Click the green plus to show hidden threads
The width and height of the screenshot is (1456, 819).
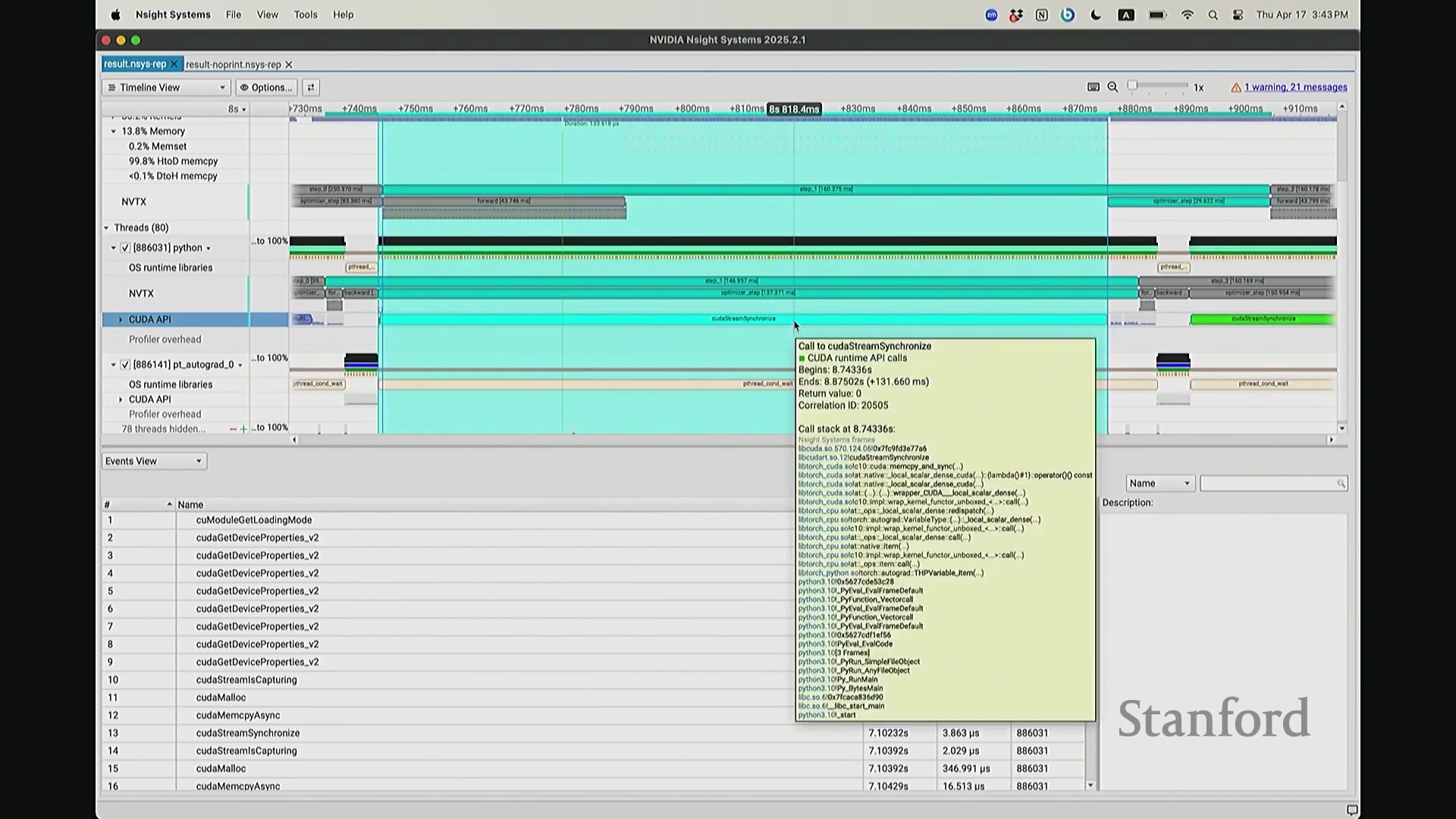click(x=243, y=429)
